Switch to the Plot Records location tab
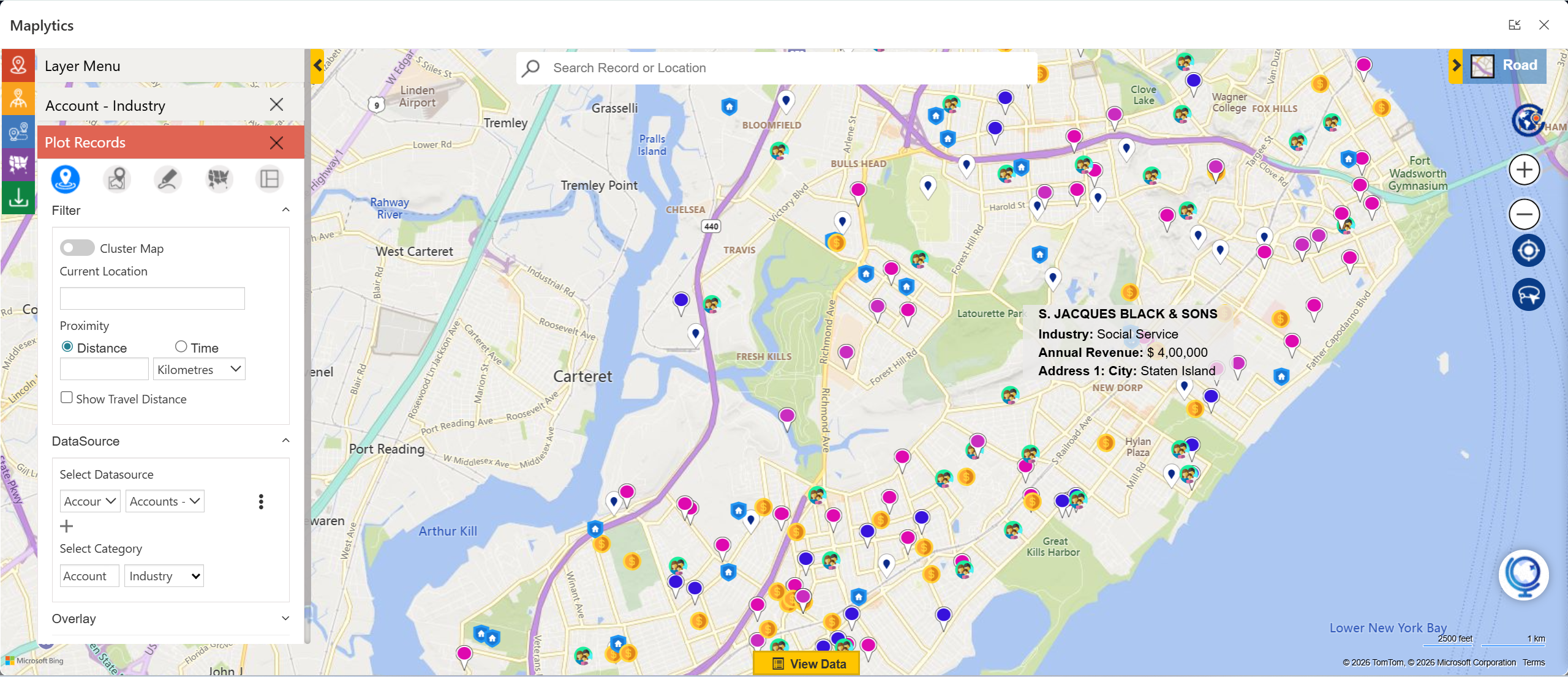This screenshot has height=677, width=1568. [66, 179]
